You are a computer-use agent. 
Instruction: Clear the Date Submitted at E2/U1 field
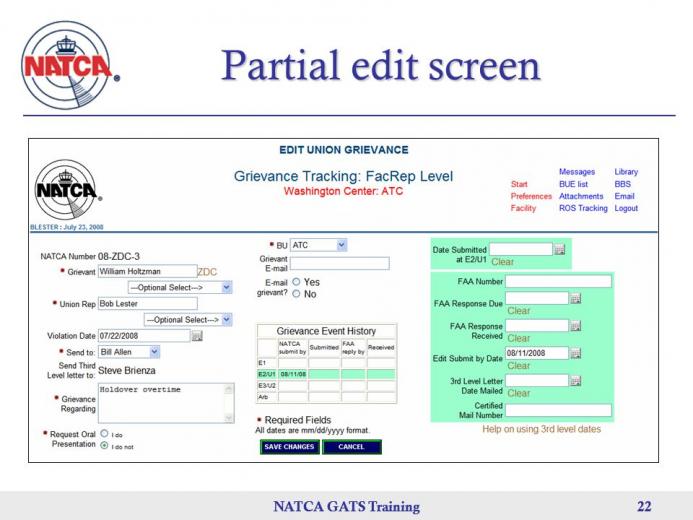(503, 262)
